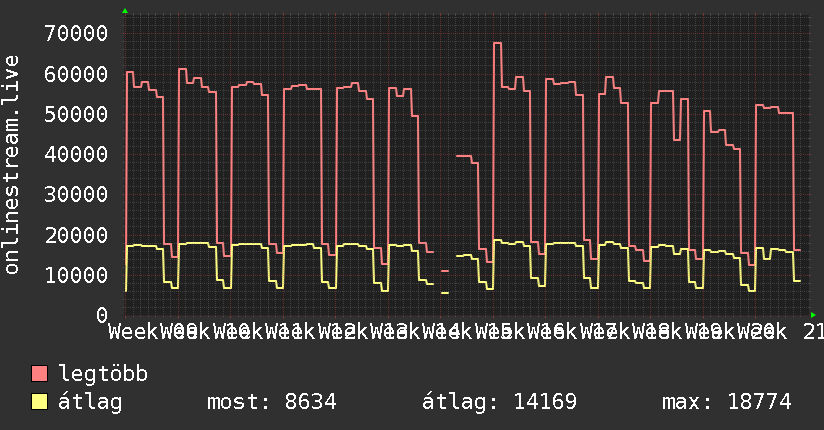Viewport: 824px width, 430px height.
Task: Click the green arrow at the x-axis end
Action: tap(813, 315)
